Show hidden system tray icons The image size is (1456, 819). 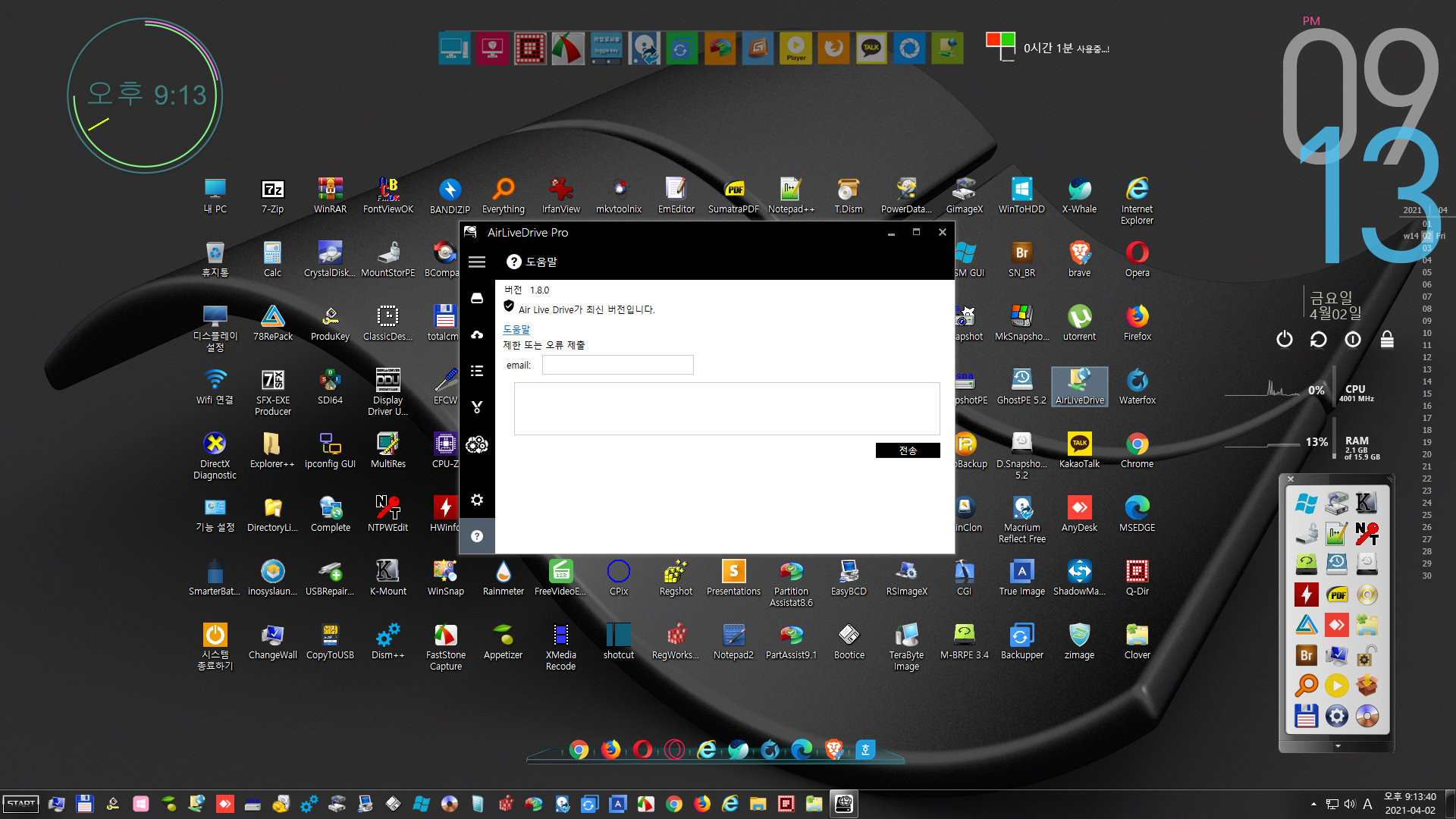click(1313, 804)
